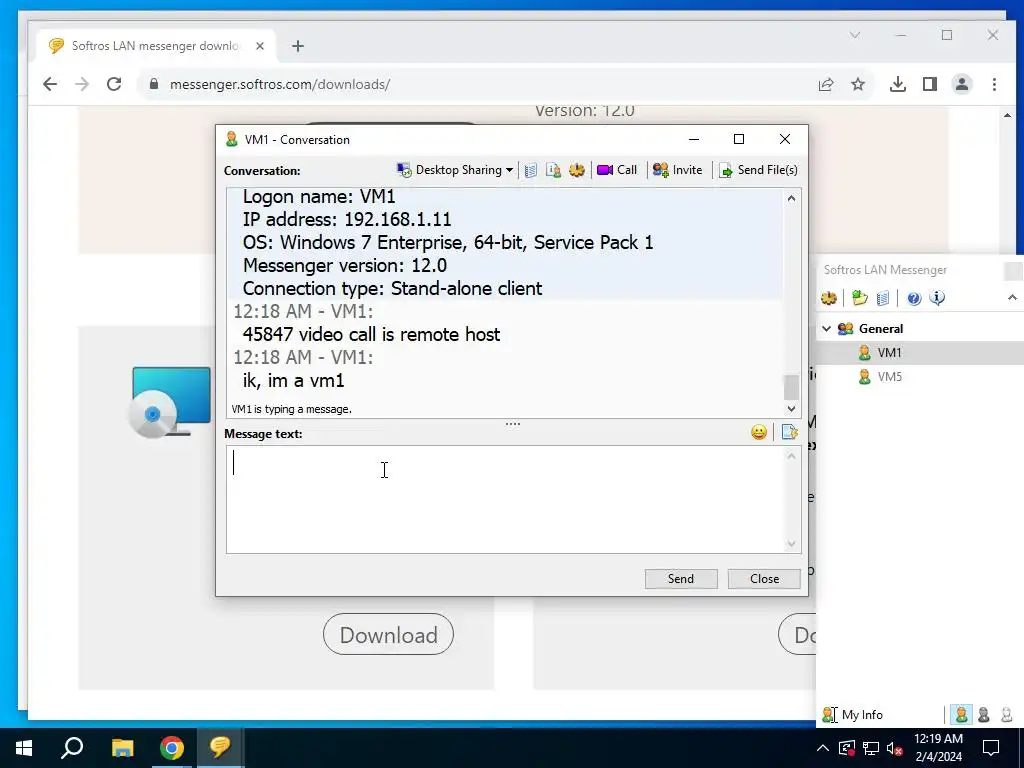This screenshot has width=1024, height=768.
Task: Select the General group in user list
Action: (880, 329)
